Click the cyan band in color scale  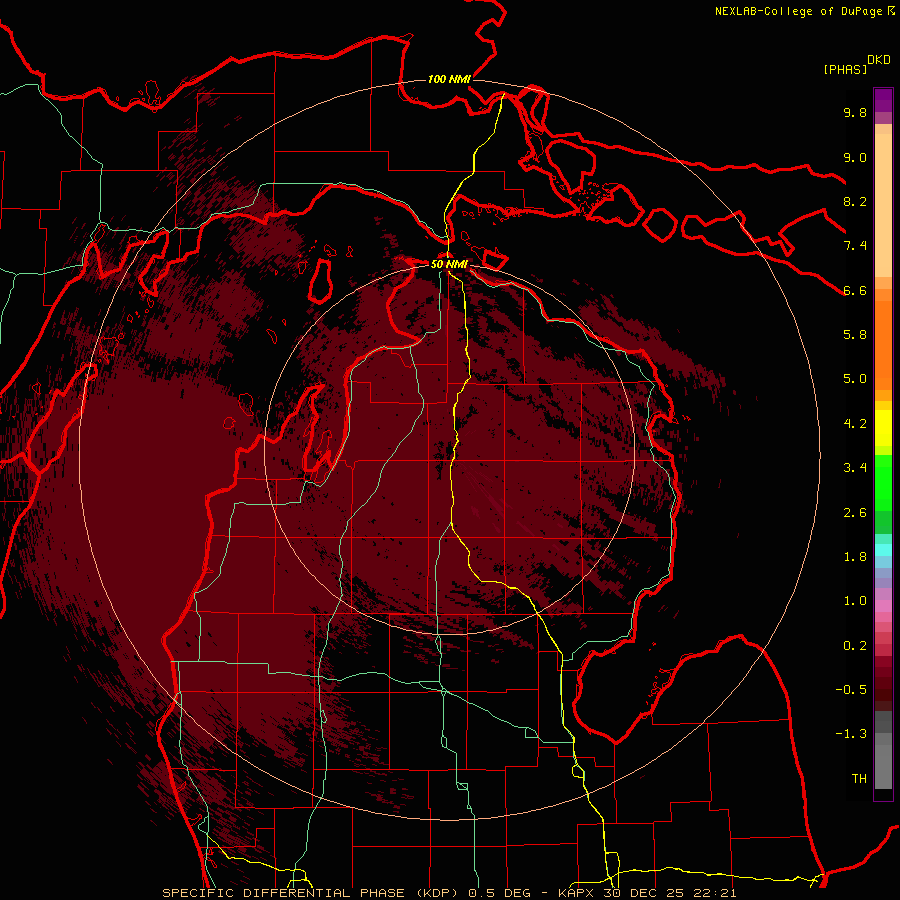point(883,549)
